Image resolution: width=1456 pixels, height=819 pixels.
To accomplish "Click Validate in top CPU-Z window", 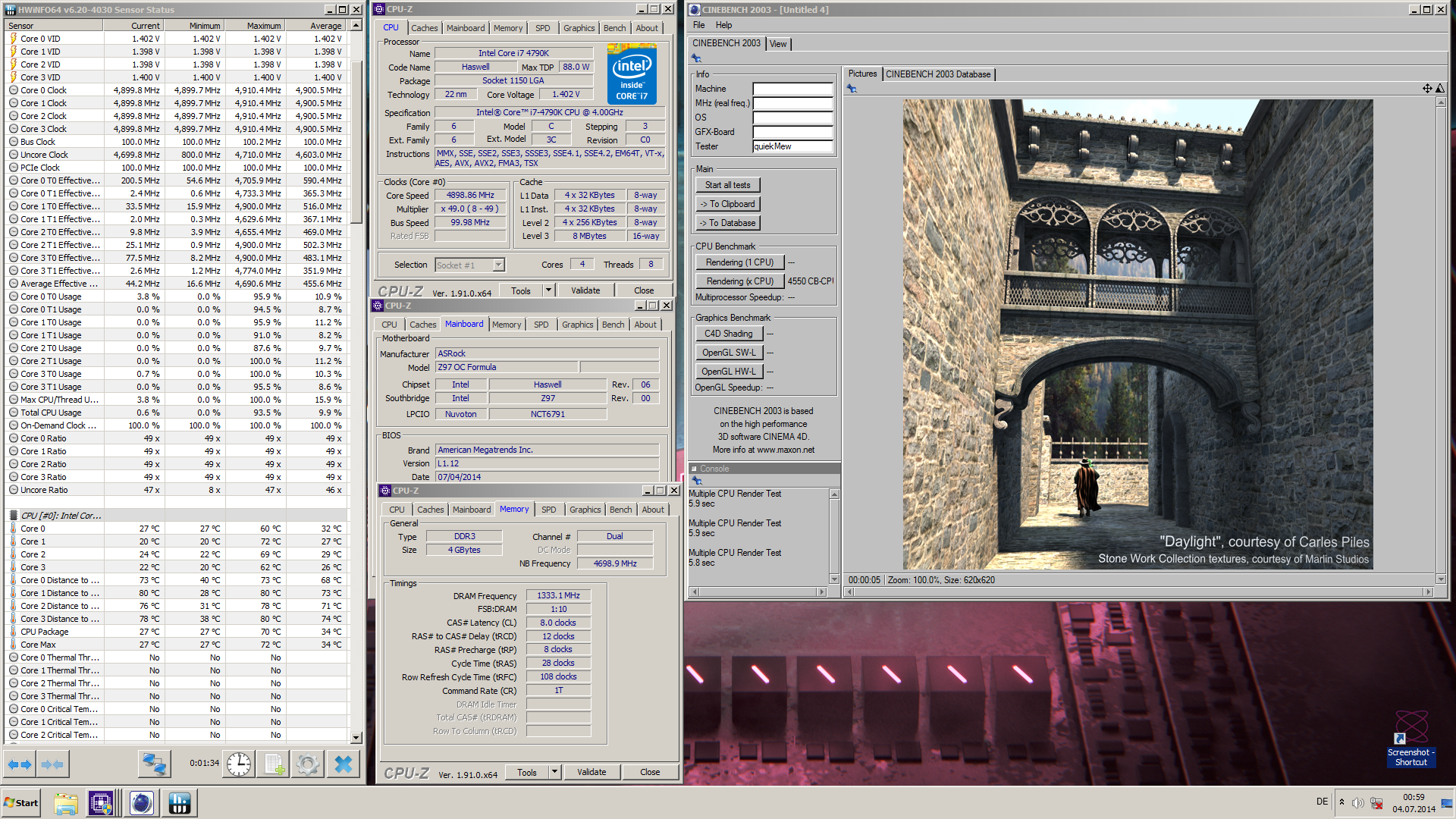I will [x=585, y=290].
